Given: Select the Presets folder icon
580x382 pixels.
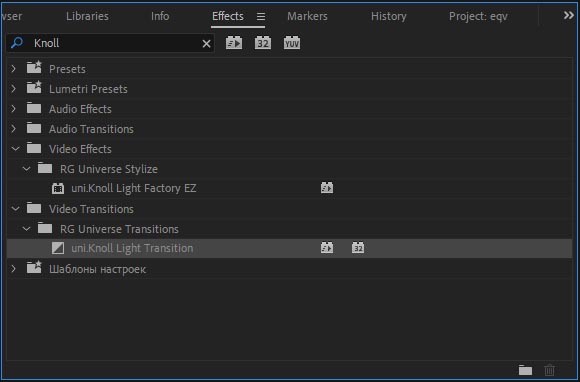Looking at the screenshot, I should pyautogui.click(x=34, y=68).
